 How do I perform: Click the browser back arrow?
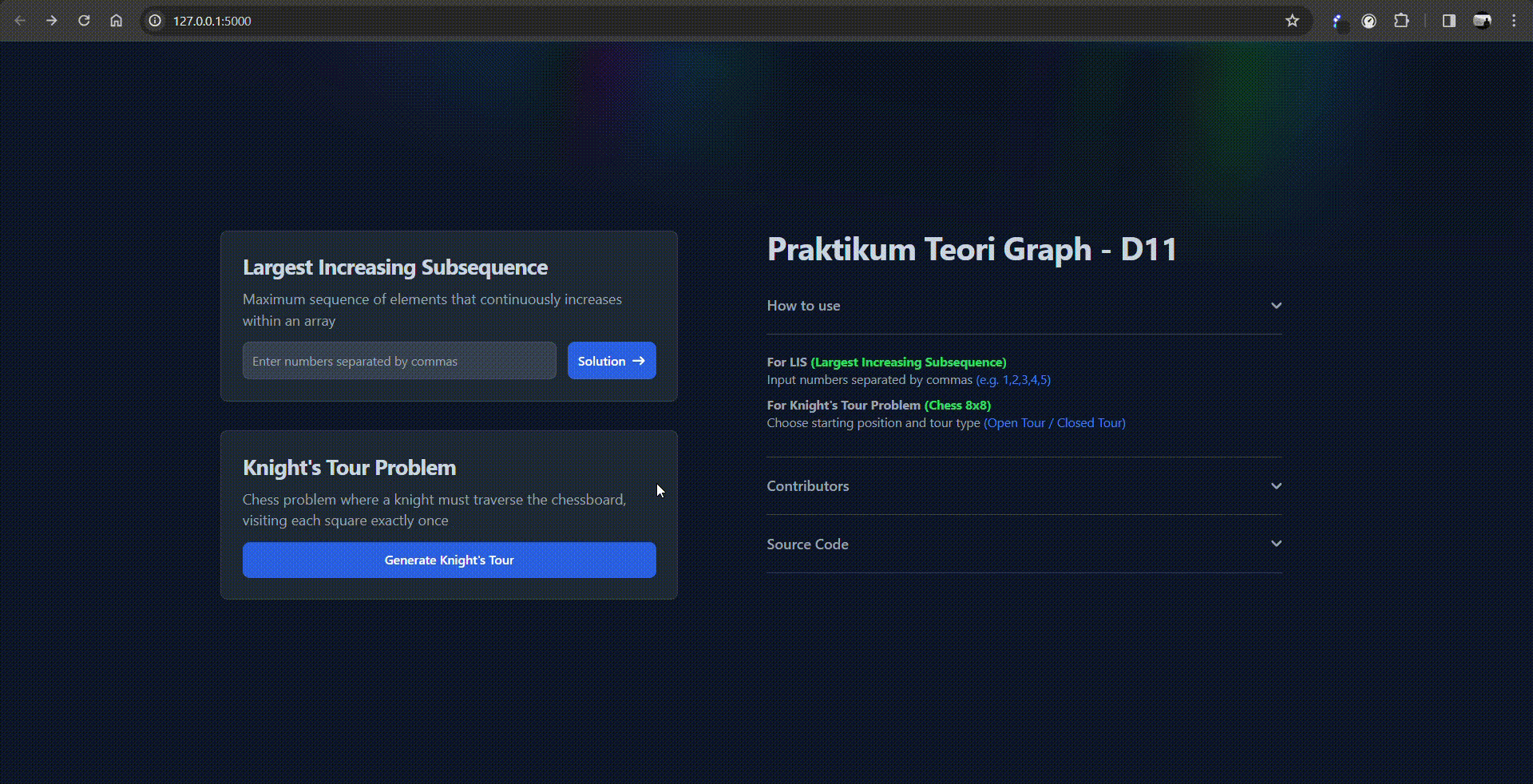[21, 21]
